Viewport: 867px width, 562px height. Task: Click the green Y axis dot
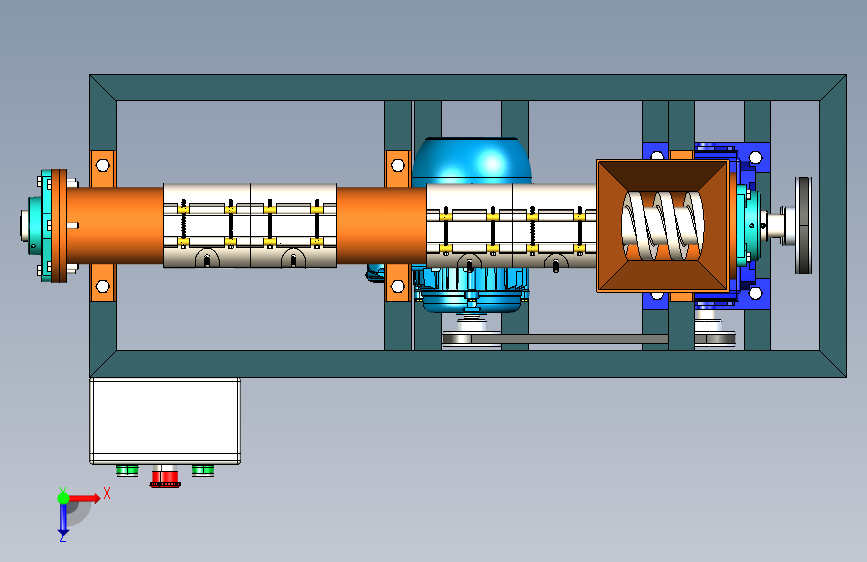tap(63, 498)
